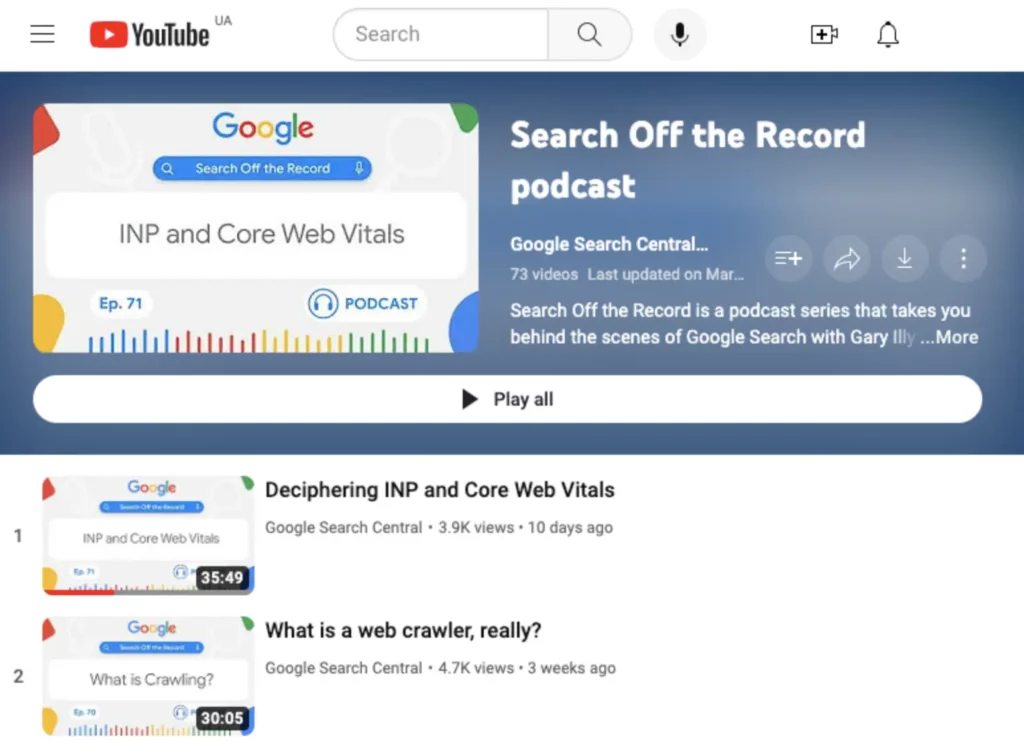Select the 'Search Off the Record podcast' title

click(688, 159)
